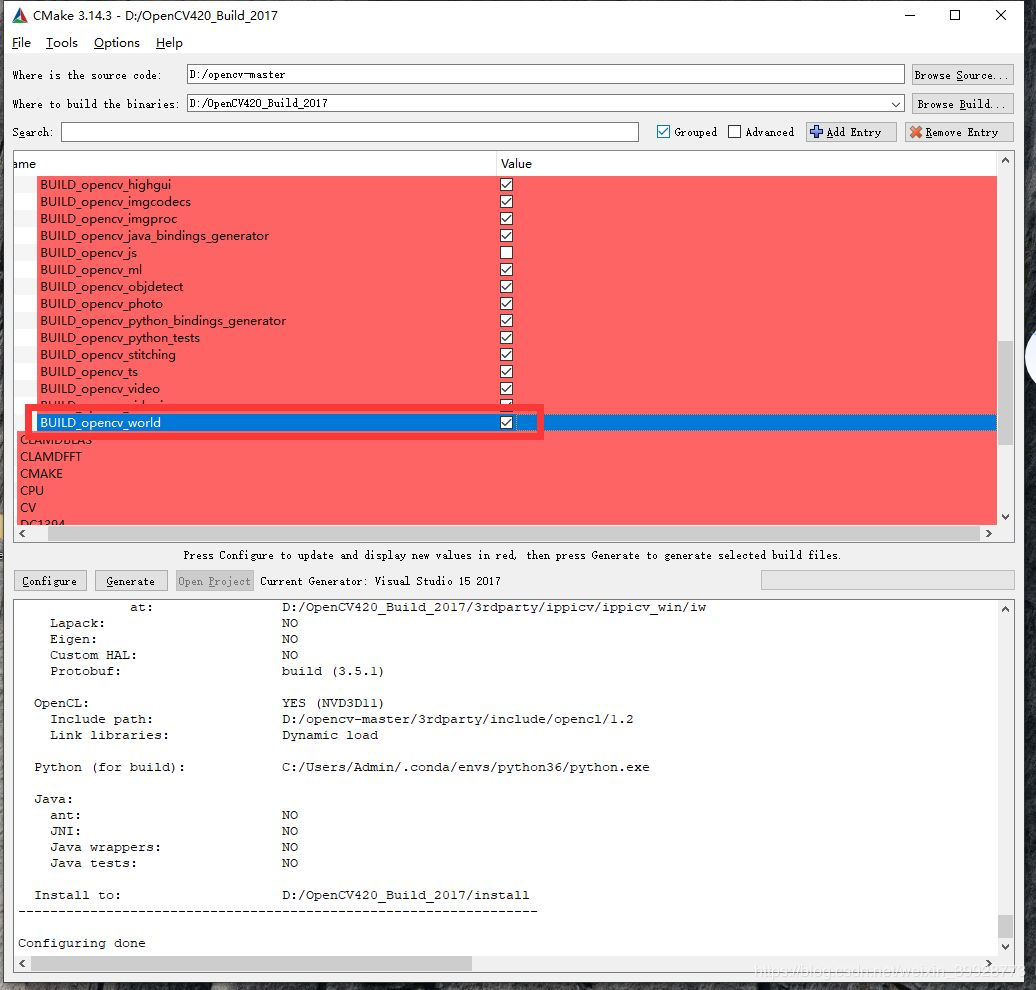Click entries list horizontal scroll right arrow
The width and height of the screenshot is (1036, 990).
(x=988, y=533)
